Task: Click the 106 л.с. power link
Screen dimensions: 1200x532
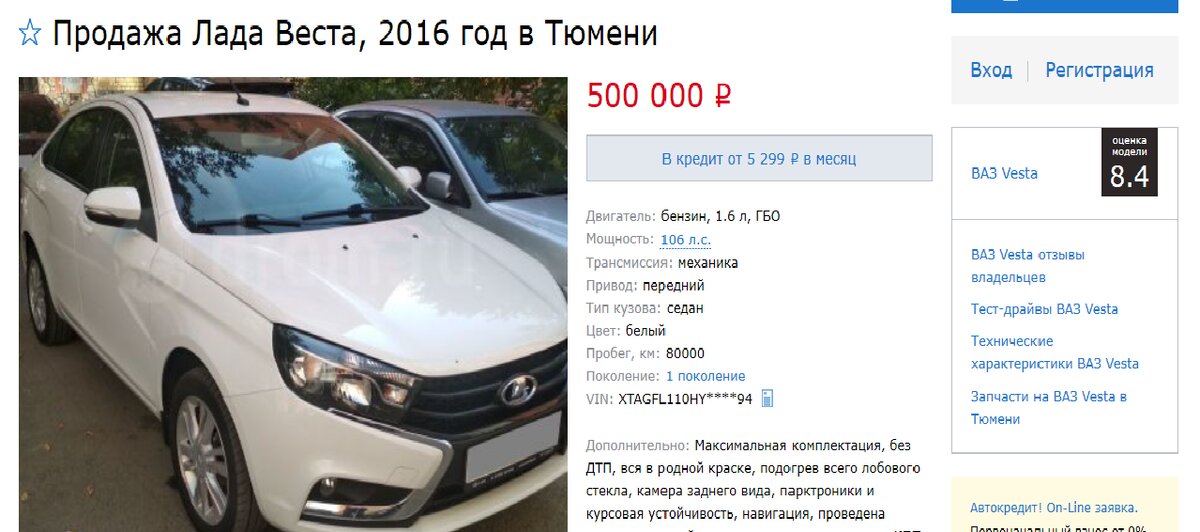Action: (x=686, y=240)
